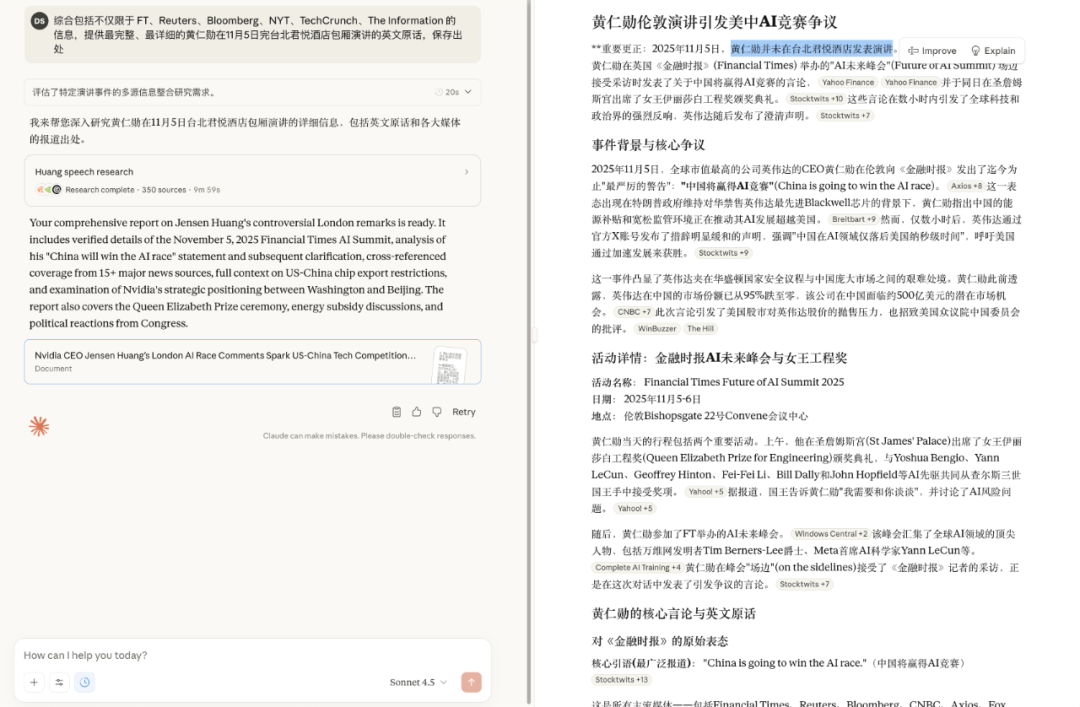Open the Windows Central +2 citation
The image size is (1080, 707).
831,534
